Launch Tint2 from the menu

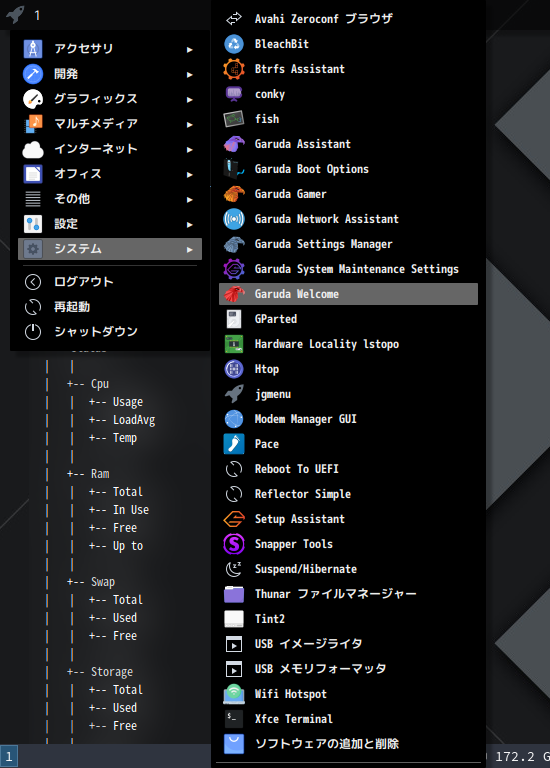(x=348, y=619)
